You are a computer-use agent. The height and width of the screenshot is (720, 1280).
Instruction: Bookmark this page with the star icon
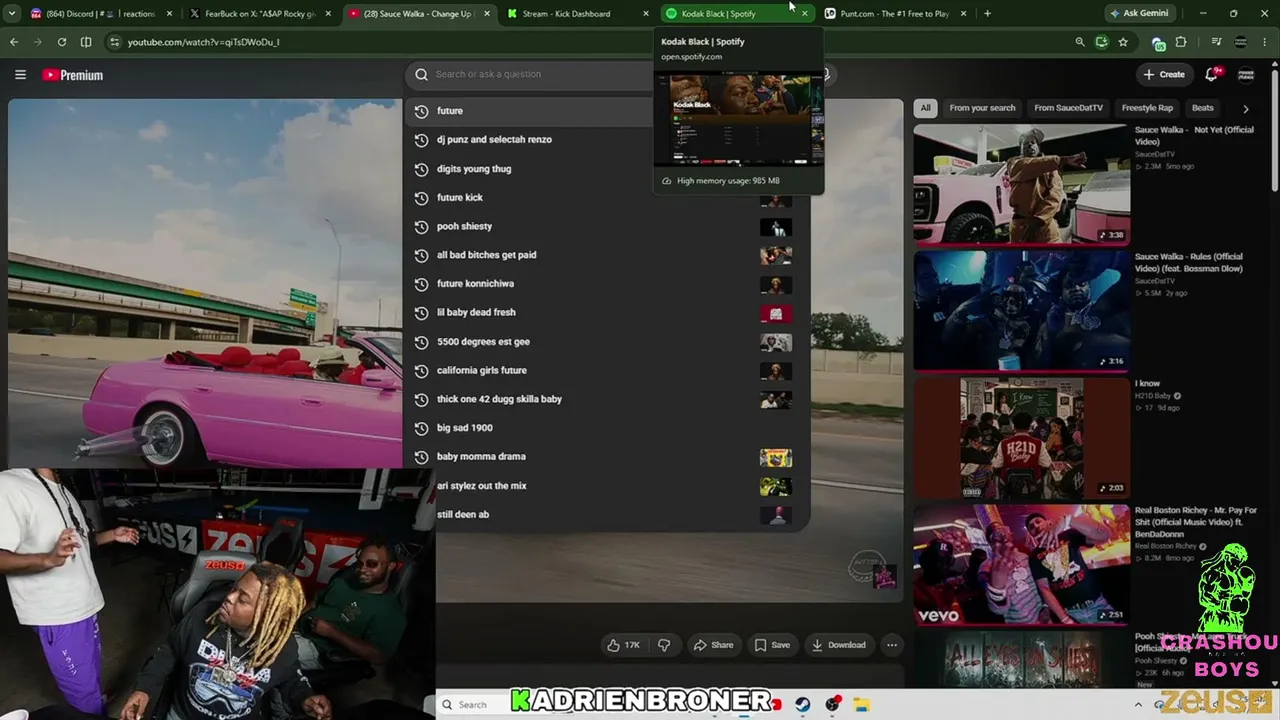coord(1123,42)
